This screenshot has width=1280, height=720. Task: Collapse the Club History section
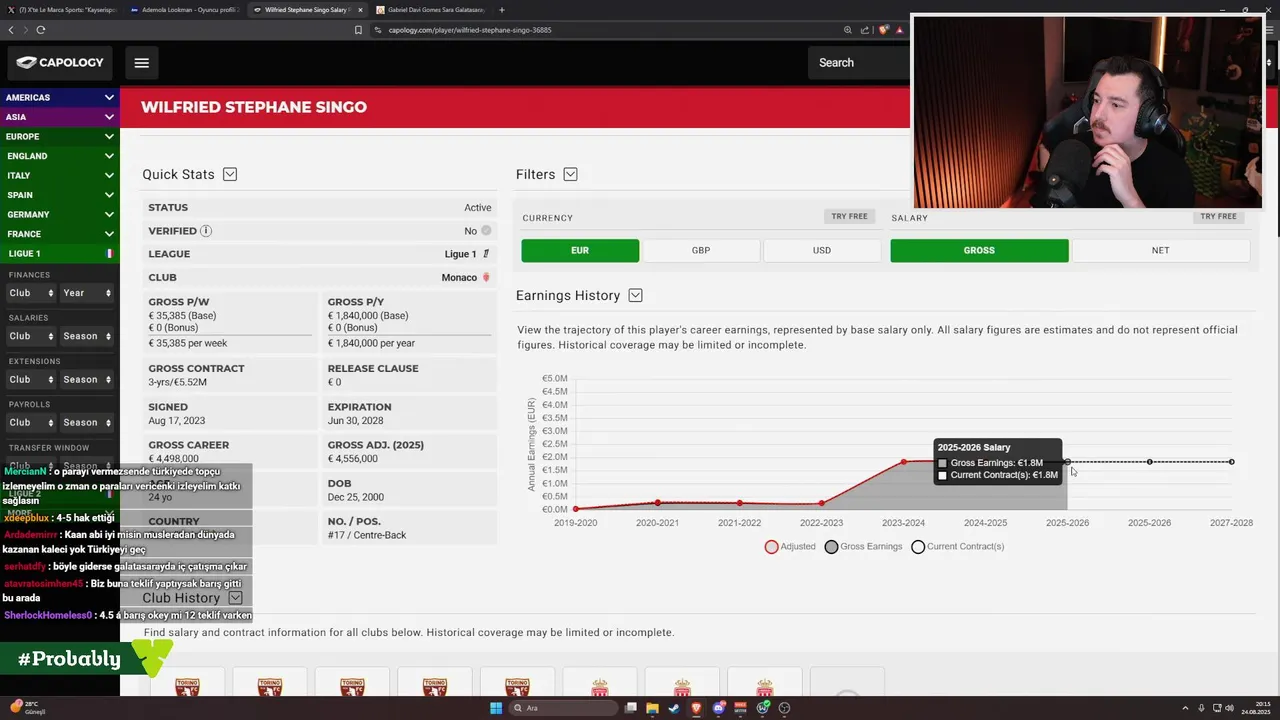pyautogui.click(x=235, y=598)
